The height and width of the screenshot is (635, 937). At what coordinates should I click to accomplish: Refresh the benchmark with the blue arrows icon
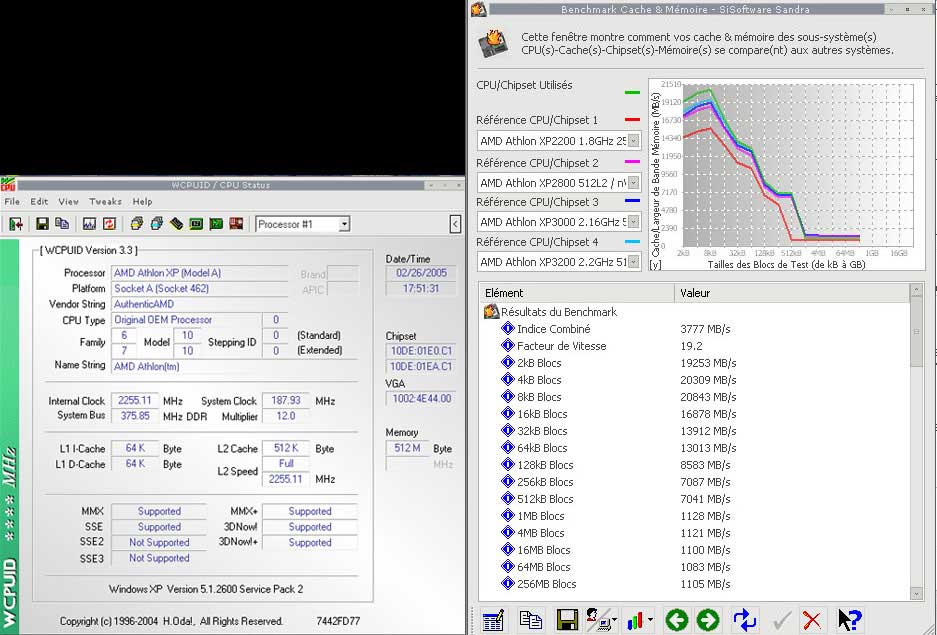coord(745,620)
